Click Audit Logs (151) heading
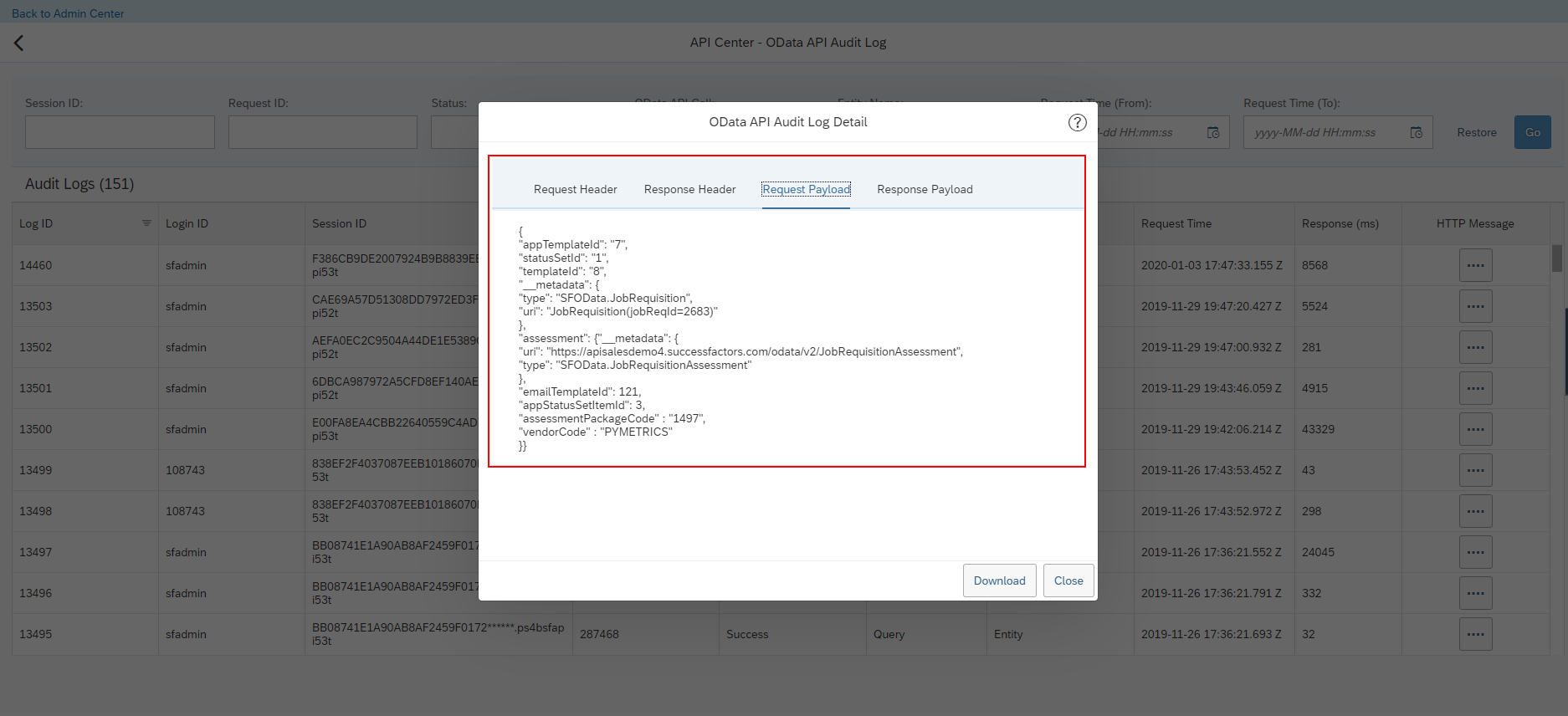Image resolution: width=1568 pixels, height=716 pixels. (79, 184)
